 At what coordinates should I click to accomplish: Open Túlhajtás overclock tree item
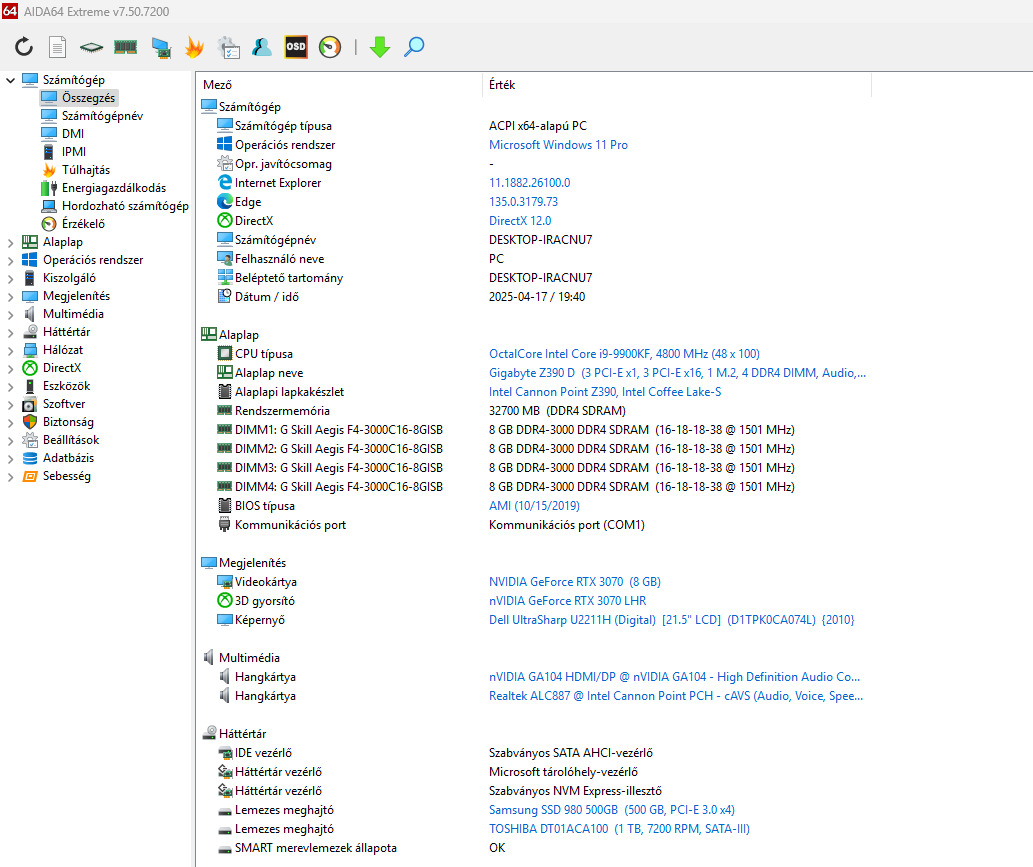tap(86, 169)
